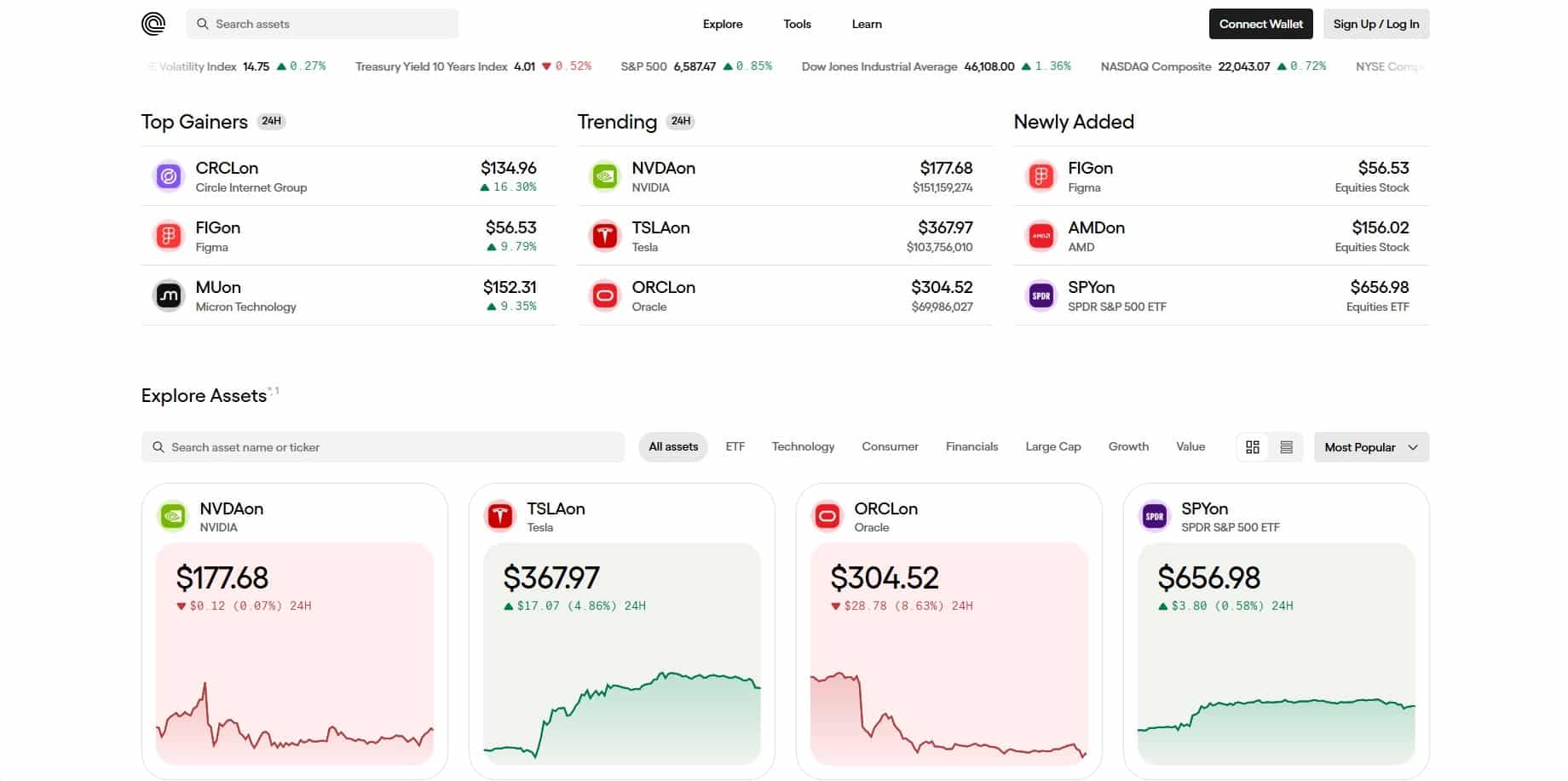
Task: Click S&P 500 index in ticker bar
Action: [696, 66]
